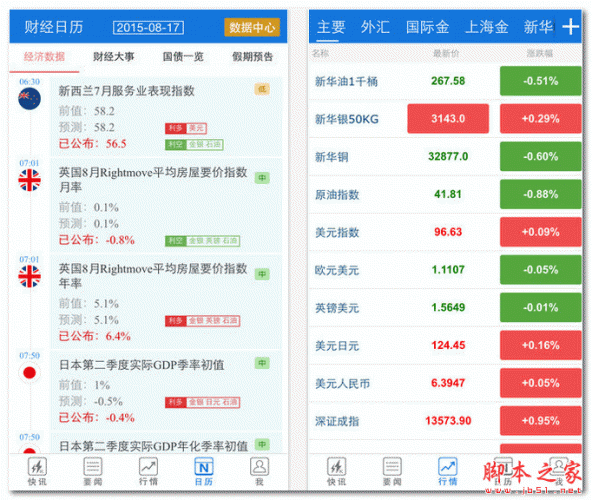Viewport: 592px width, 500px height.
Task: Click 中 badge on GDP季率初值
Action: pyautogui.click(x=262, y=363)
